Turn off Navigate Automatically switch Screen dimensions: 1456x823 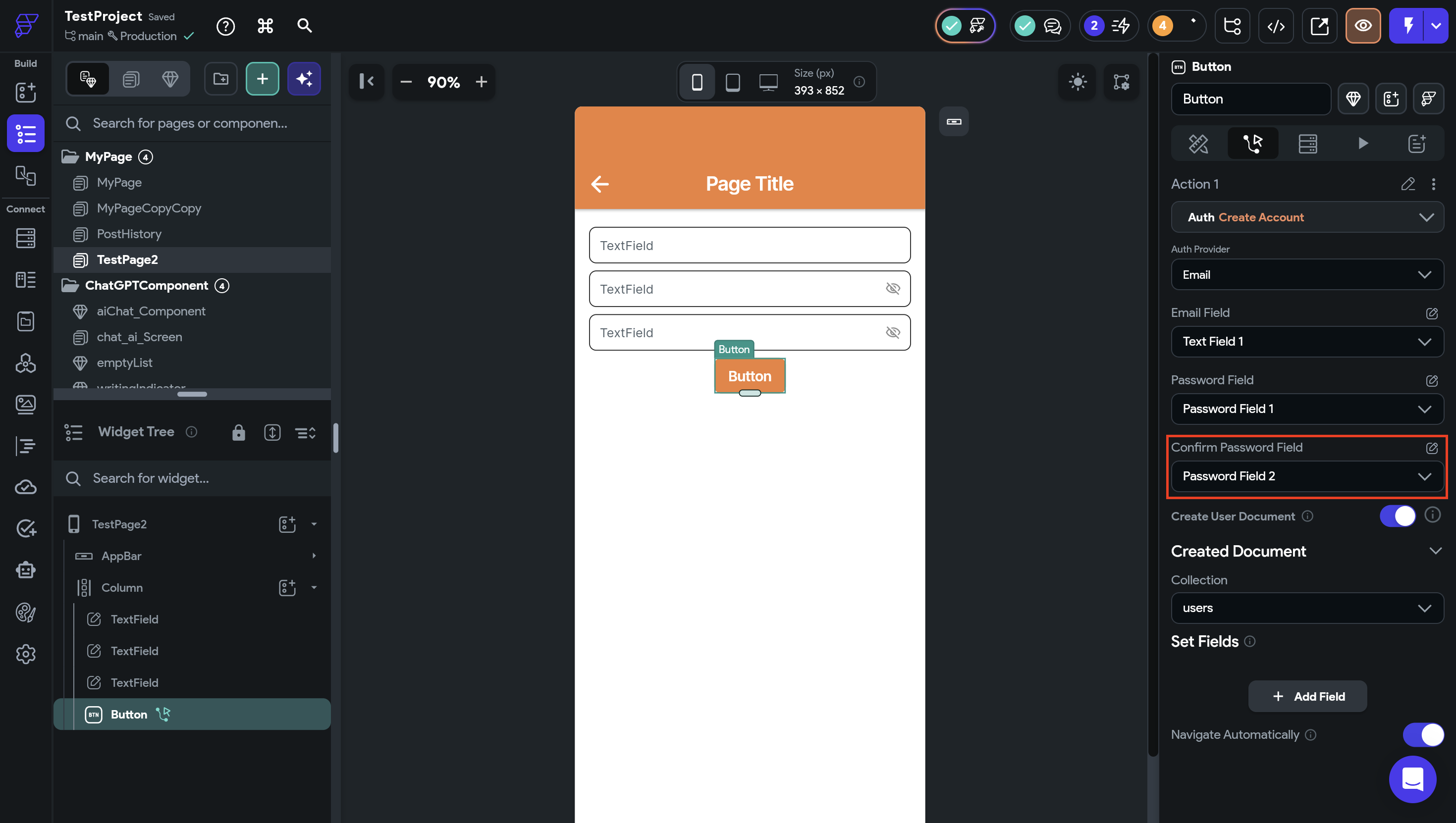[x=1423, y=734]
